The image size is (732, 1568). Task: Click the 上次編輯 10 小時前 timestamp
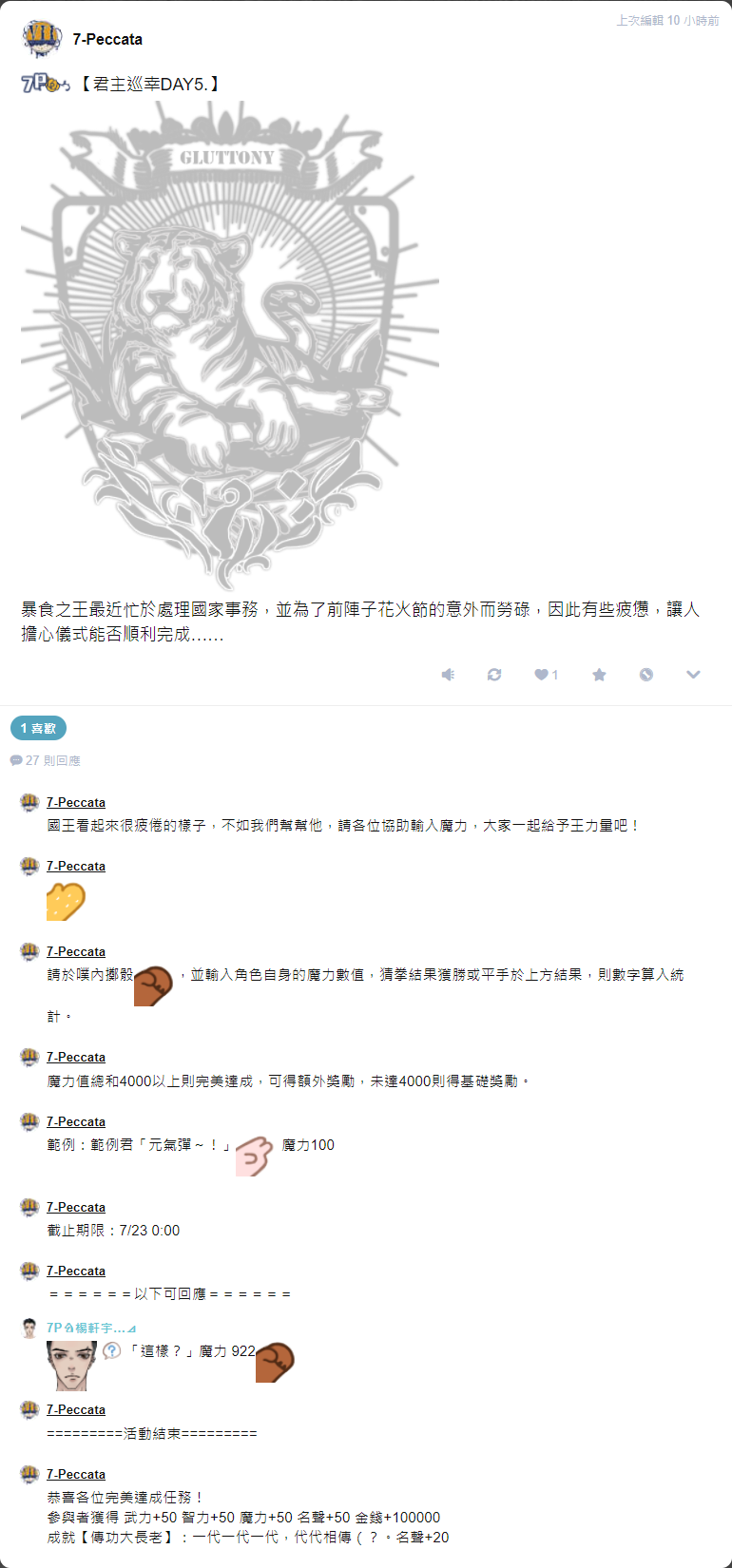667,20
